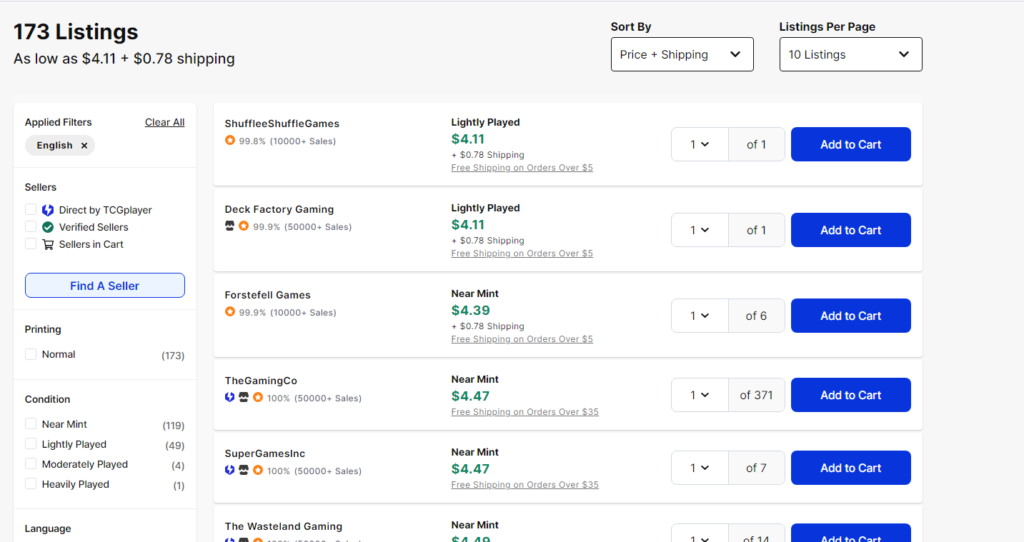Open Deck Factory Gaming free shipping link
This screenshot has width=1024, height=542.
(x=522, y=253)
